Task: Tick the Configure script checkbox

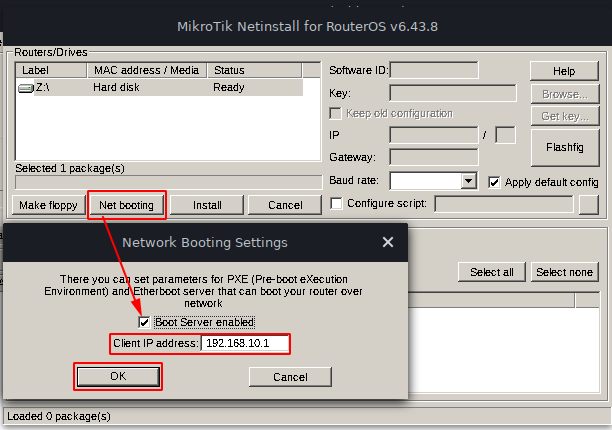Action: (336, 203)
